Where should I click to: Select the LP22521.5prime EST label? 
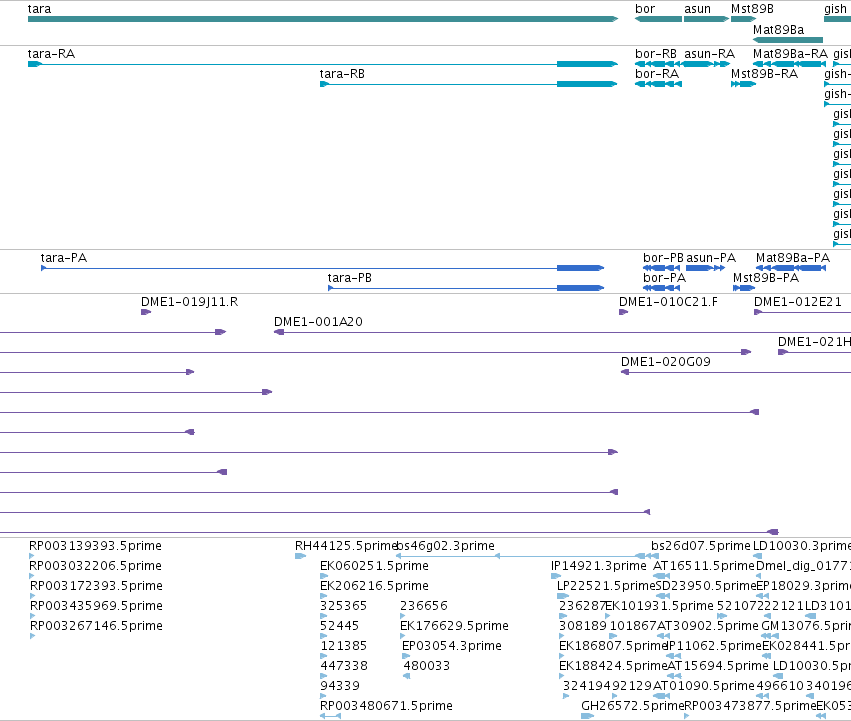pyautogui.click(x=606, y=586)
